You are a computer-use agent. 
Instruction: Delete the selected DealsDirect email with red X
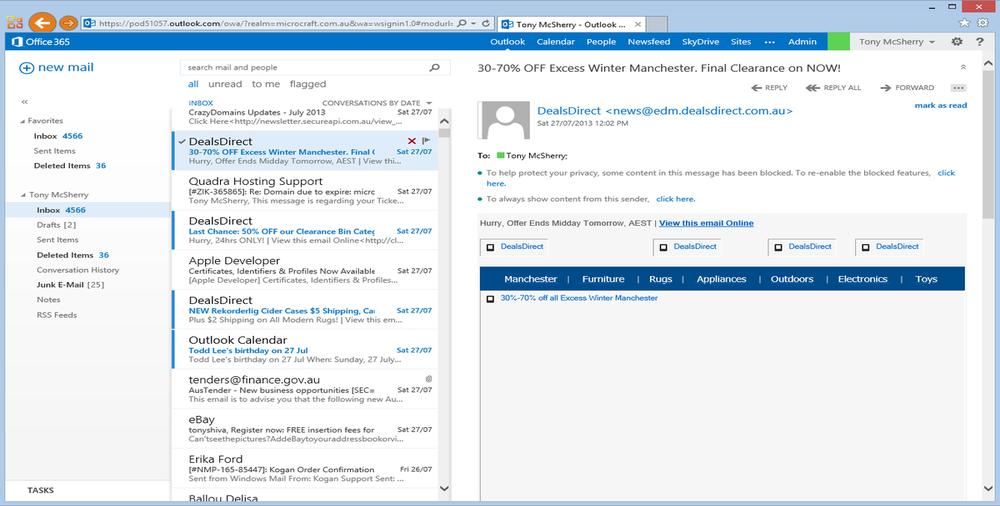[412, 141]
